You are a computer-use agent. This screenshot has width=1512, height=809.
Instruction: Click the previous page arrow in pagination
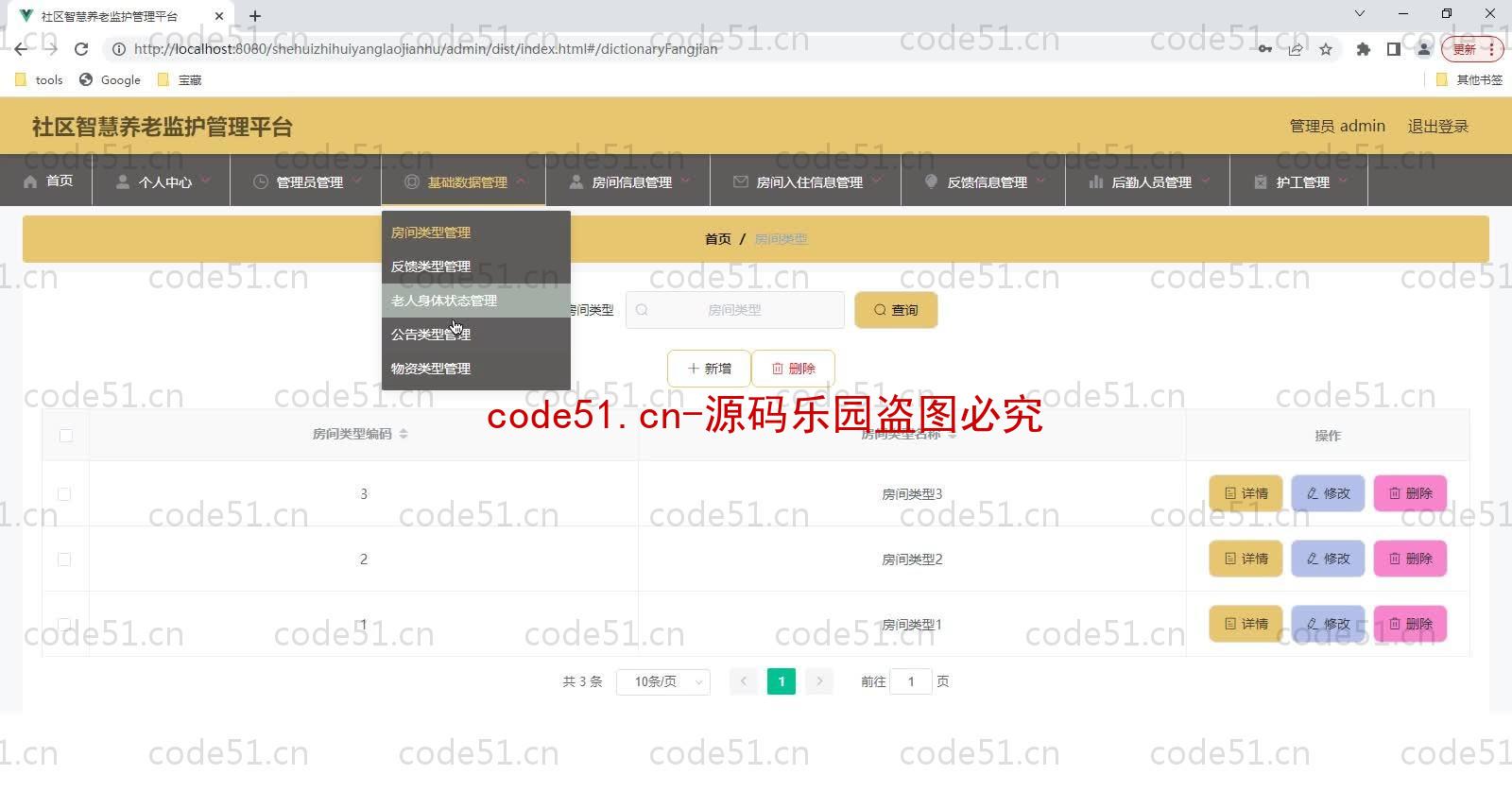[x=744, y=681]
